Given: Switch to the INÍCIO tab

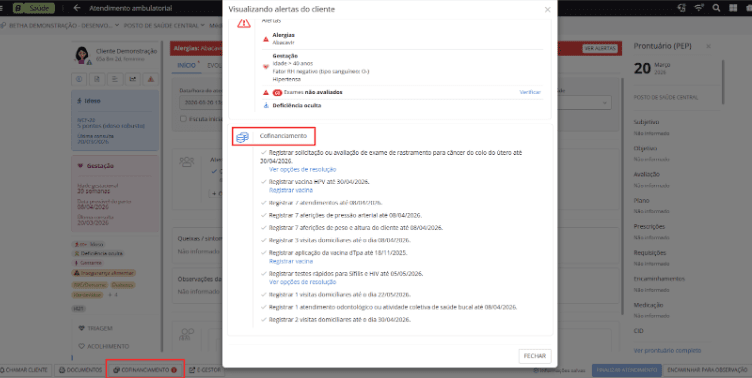Looking at the screenshot, I should click(187, 66).
